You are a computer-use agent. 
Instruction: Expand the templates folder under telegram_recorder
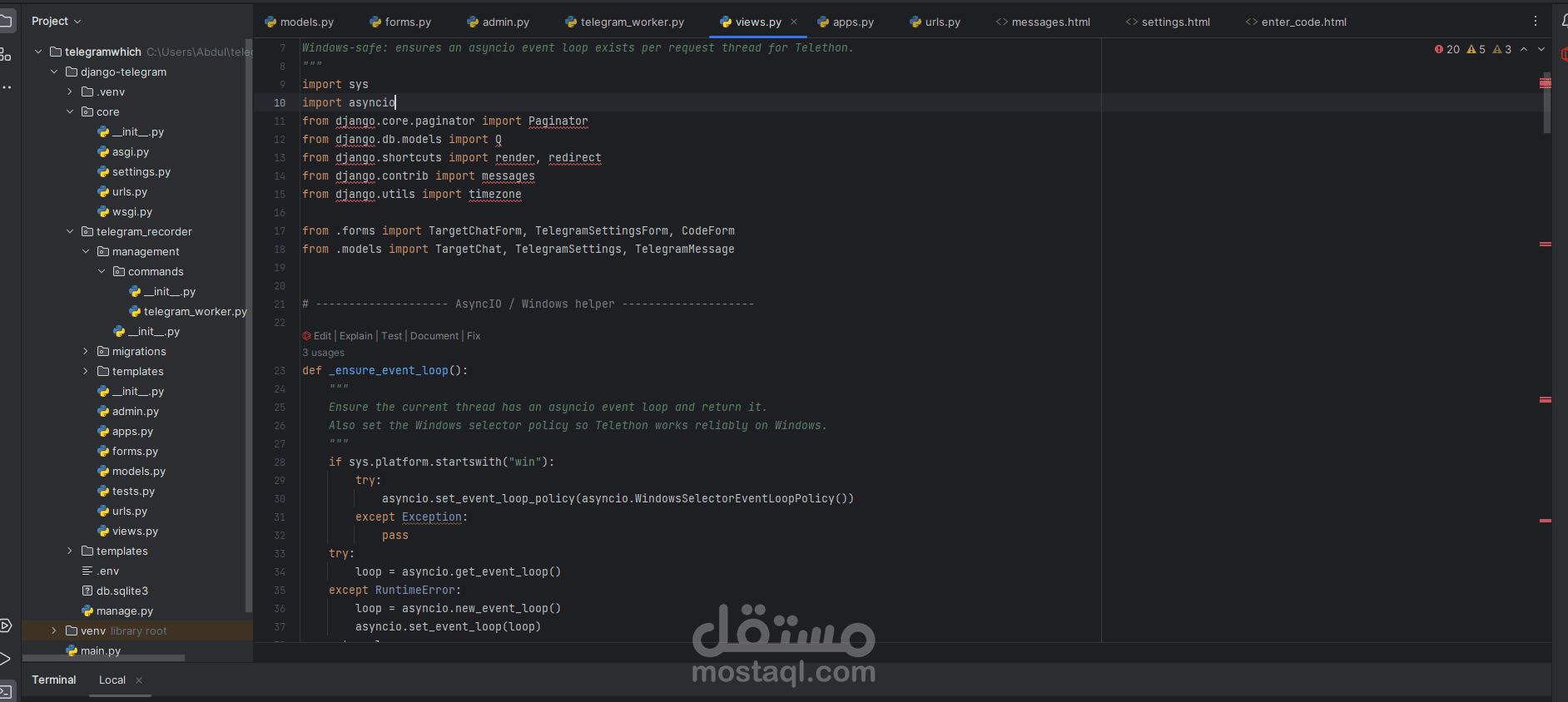pyautogui.click(x=86, y=371)
